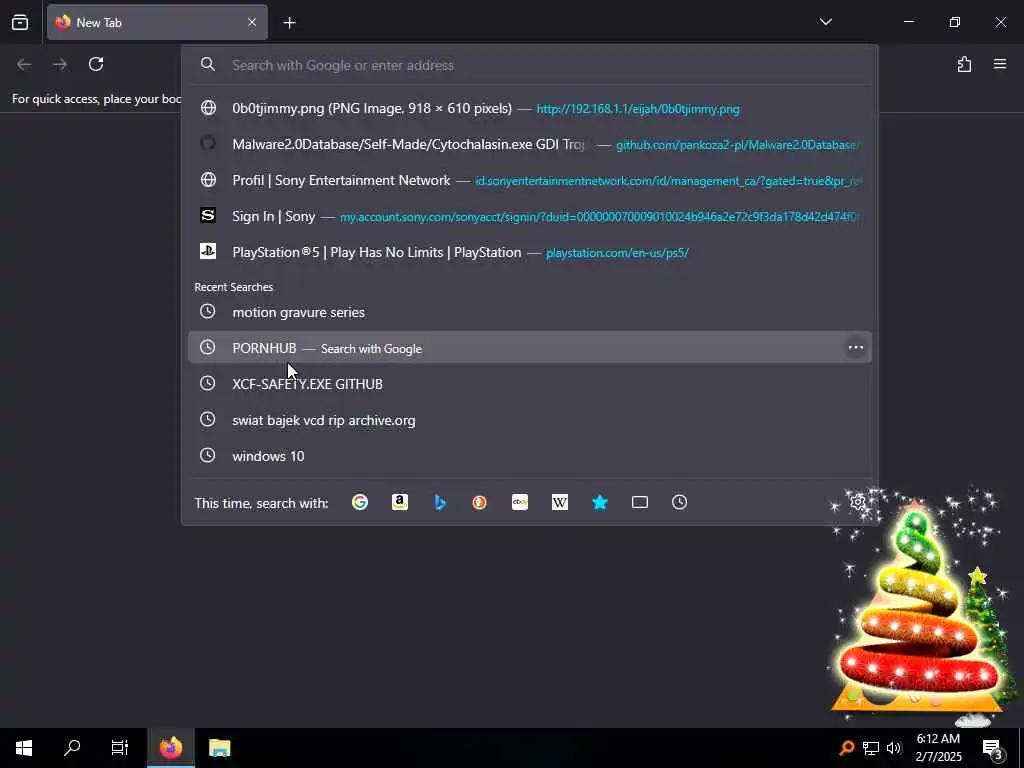Select recent search XCF-SAFETY.EXE GITHUB
The height and width of the screenshot is (768, 1024).
tap(530, 384)
